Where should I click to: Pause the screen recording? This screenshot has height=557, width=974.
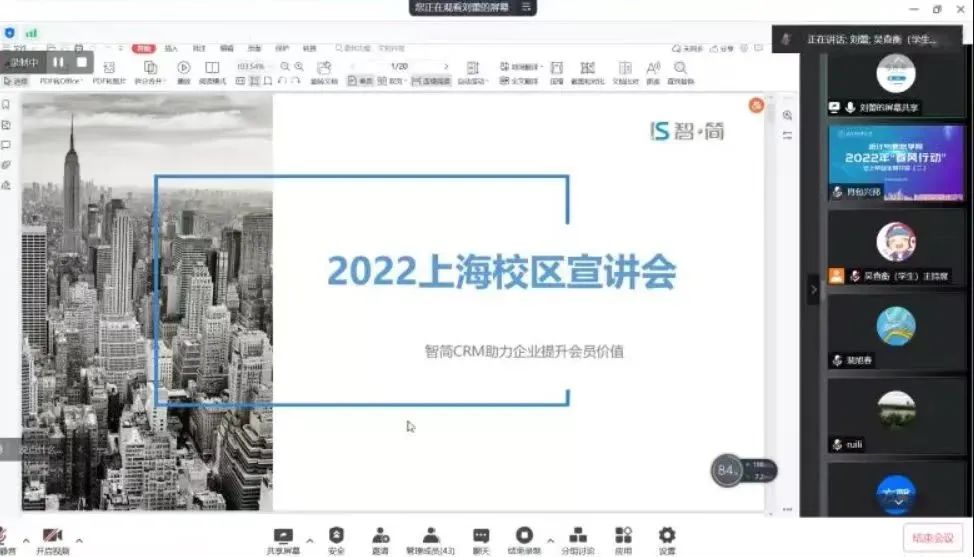(60, 62)
